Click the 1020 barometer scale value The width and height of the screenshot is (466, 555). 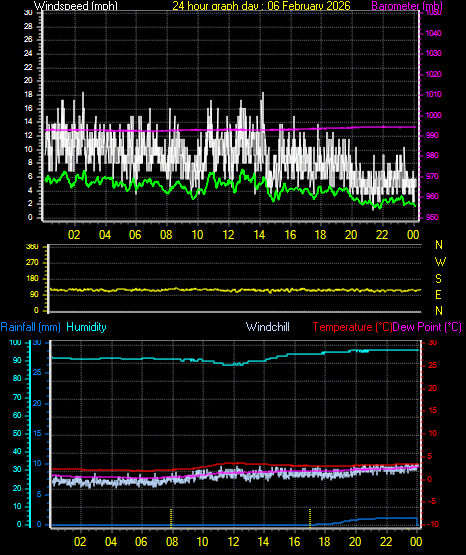433,74
